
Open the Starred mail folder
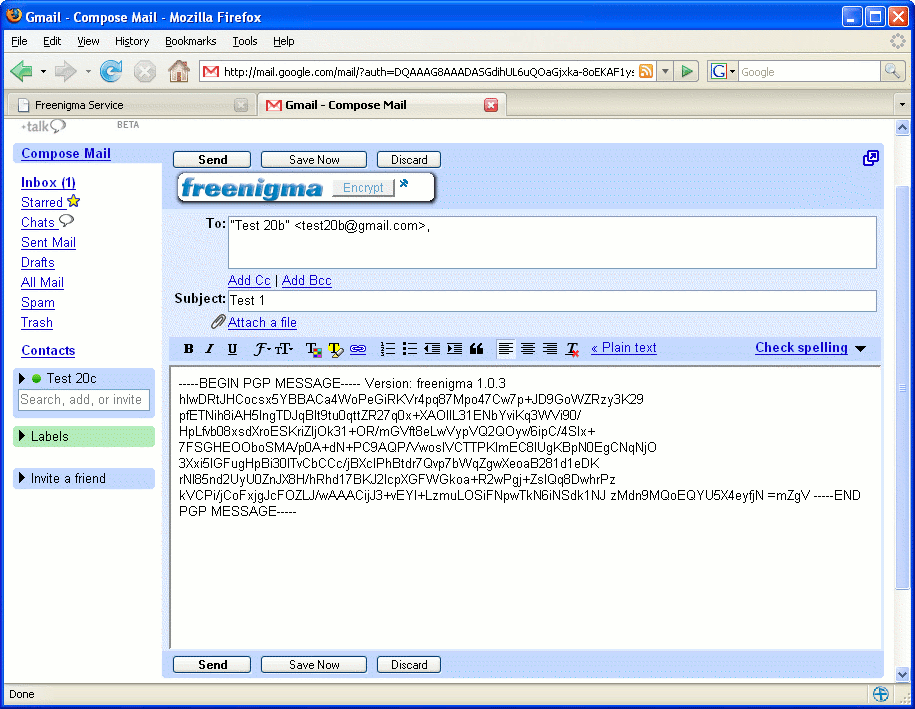point(41,202)
